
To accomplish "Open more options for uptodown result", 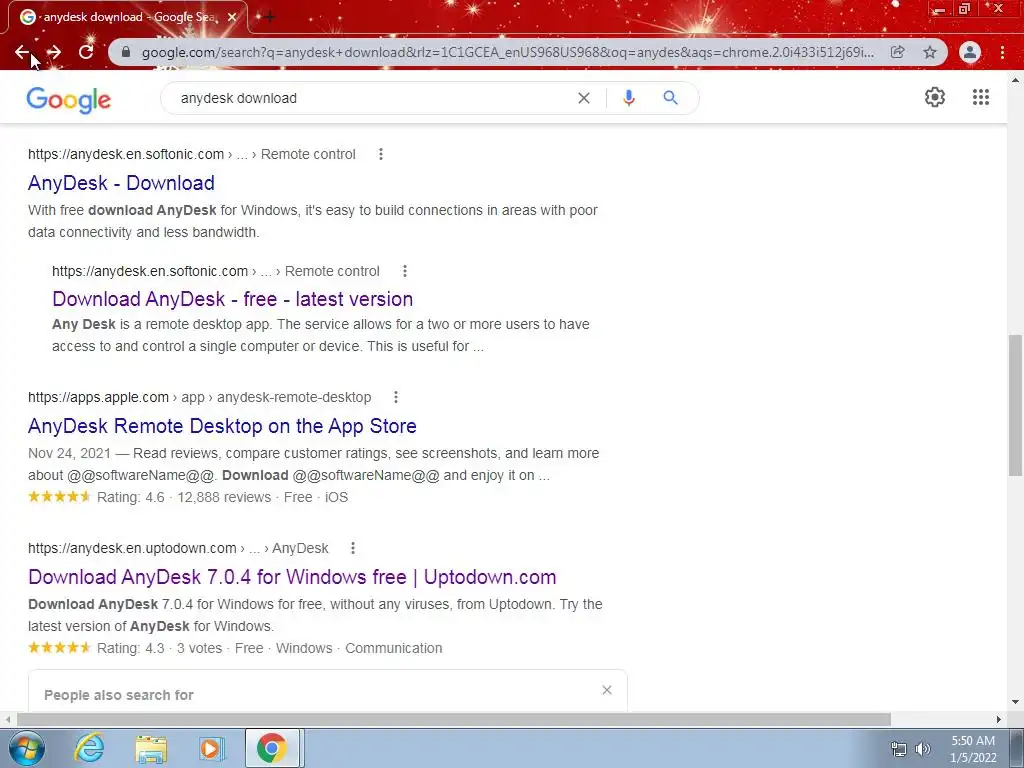I will 353,548.
